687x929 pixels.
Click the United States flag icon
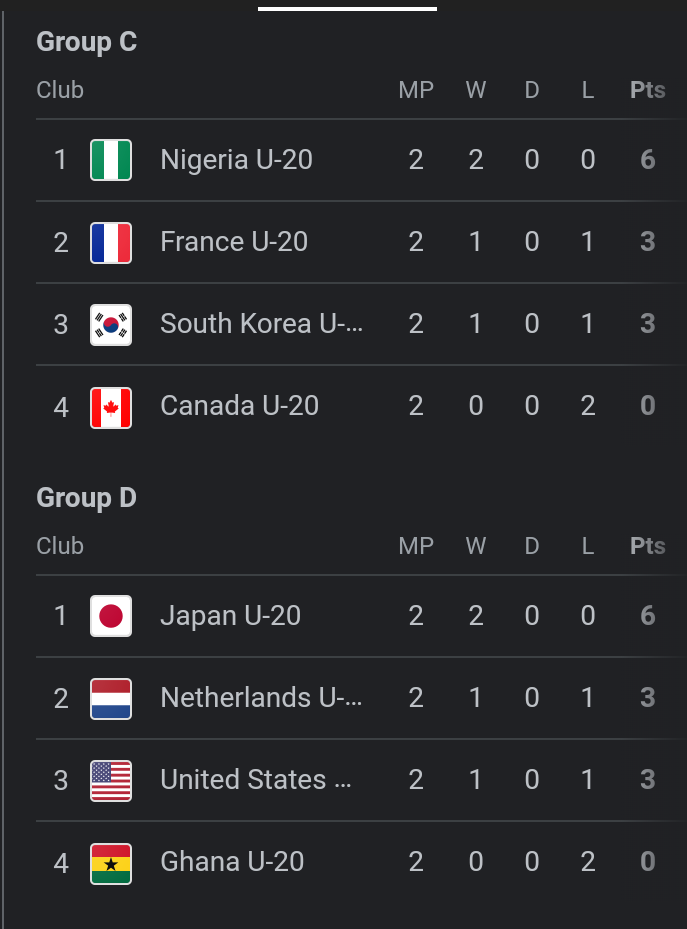(111, 780)
